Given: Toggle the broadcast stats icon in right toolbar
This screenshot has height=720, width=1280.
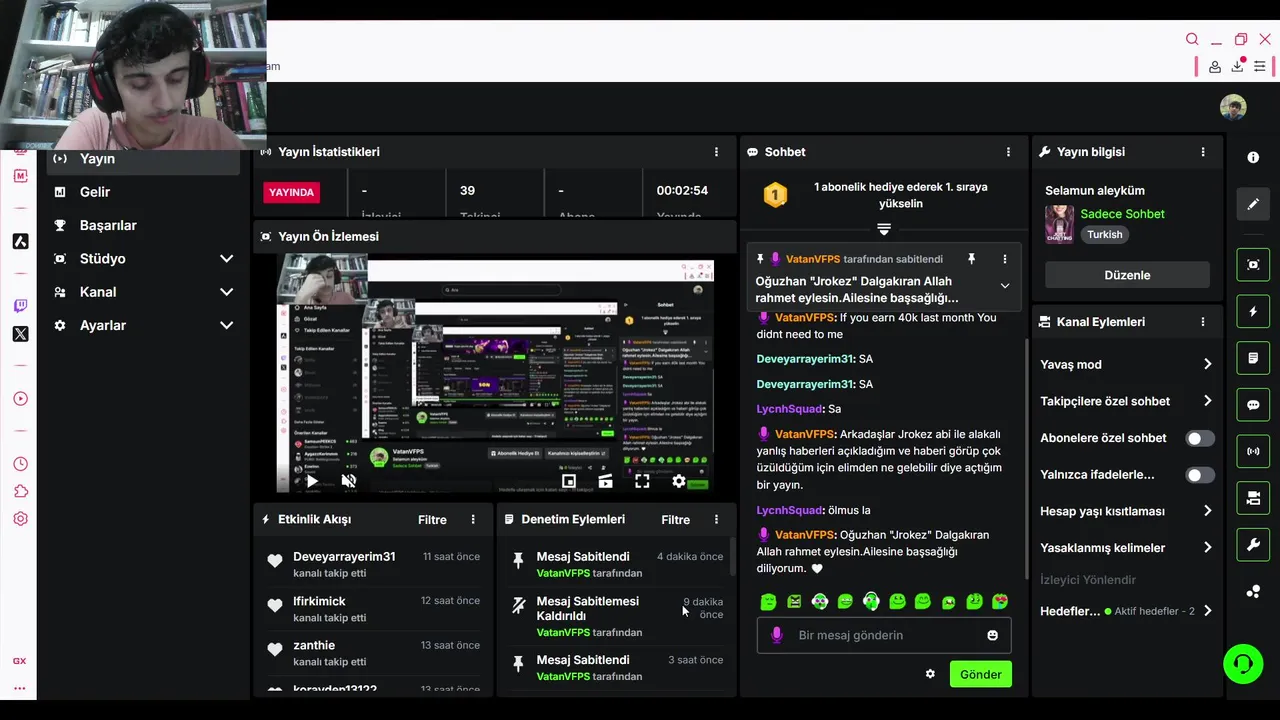Looking at the screenshot, I should pos(1253,451).
